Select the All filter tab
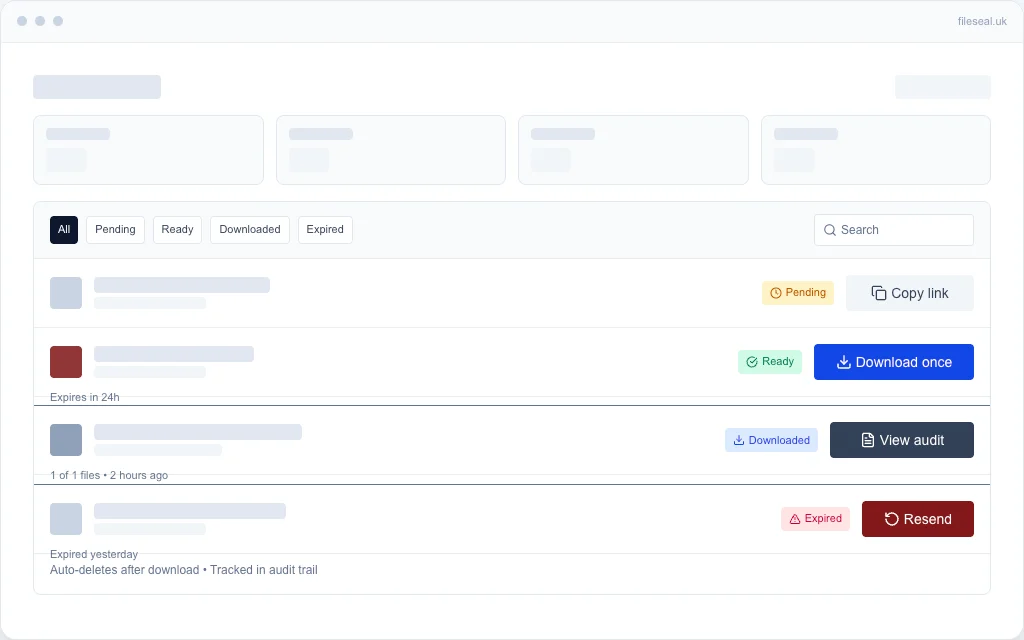This screenshot has width=1024, height=640. point(64,230)
